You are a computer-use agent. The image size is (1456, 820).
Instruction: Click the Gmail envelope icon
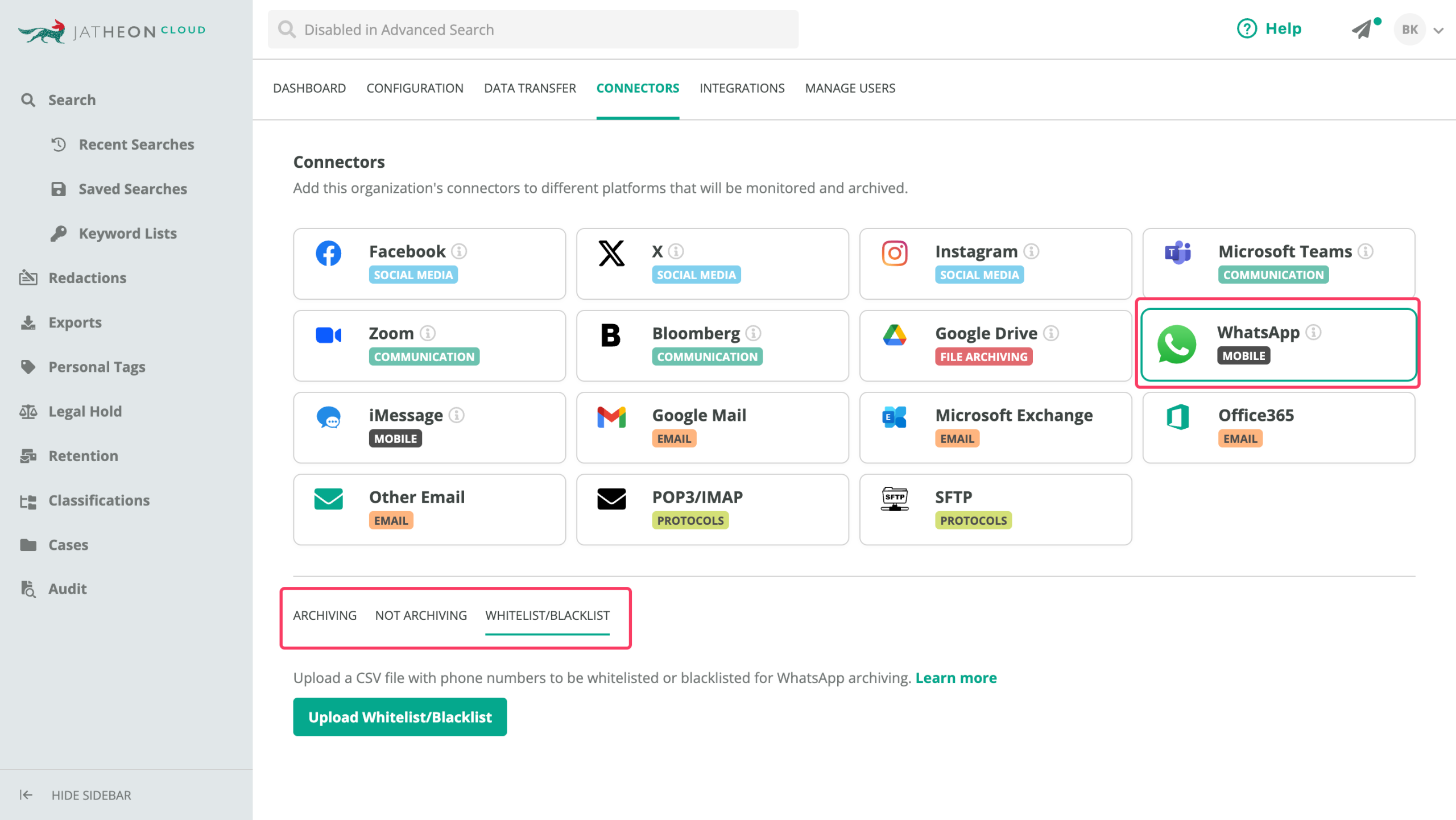click(611, 417)
